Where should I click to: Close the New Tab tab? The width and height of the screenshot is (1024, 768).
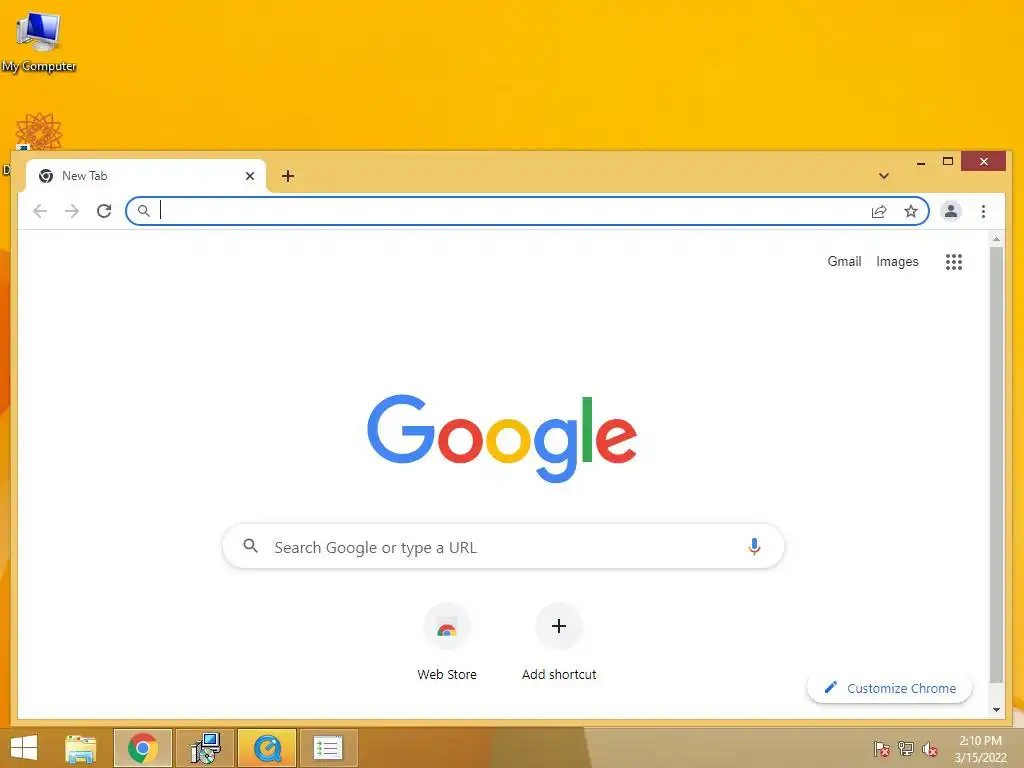click(249, 176)
